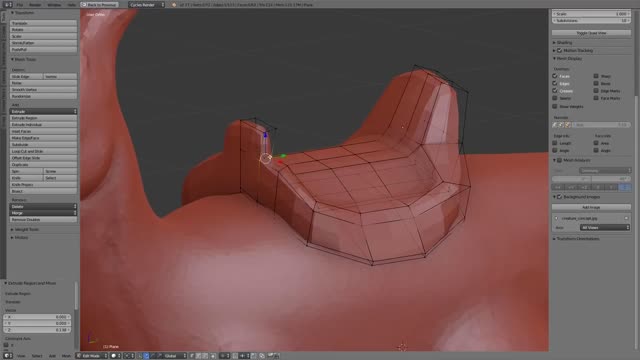
Task: Enable the Sharp overlay checkbox
Action: click(x=596, y=76)
